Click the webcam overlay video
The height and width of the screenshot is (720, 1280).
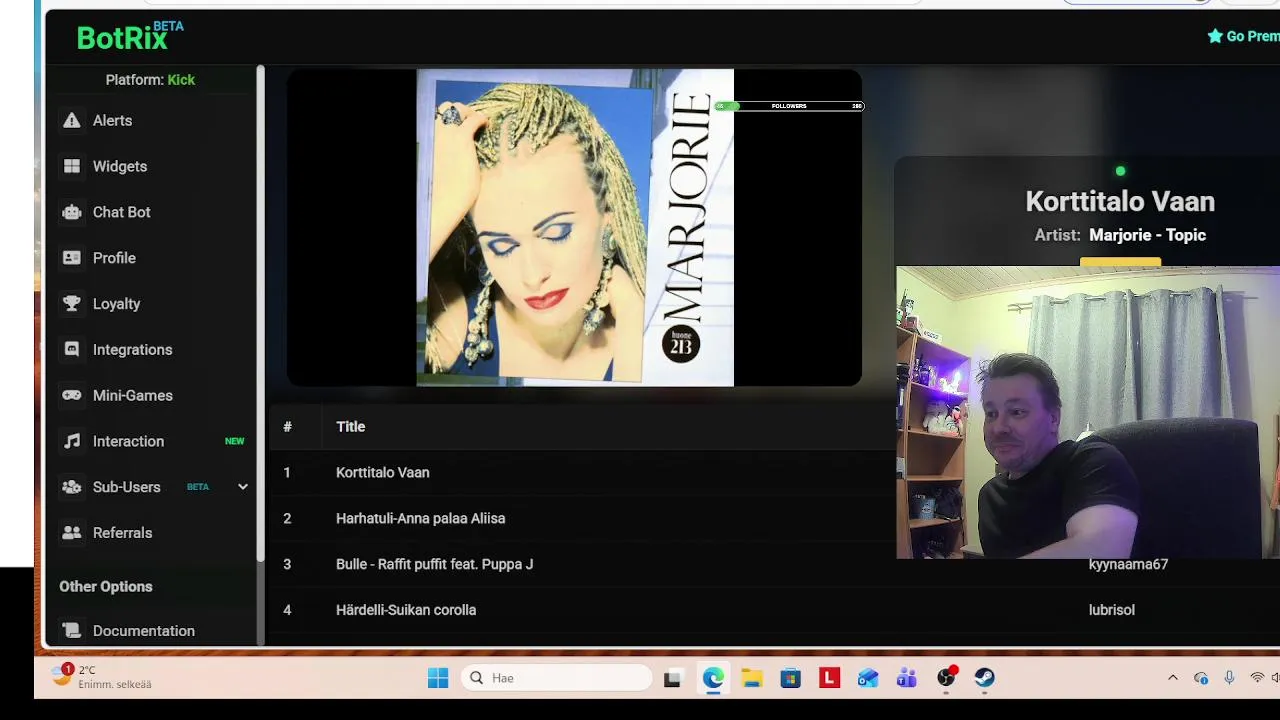[1088, 412]
